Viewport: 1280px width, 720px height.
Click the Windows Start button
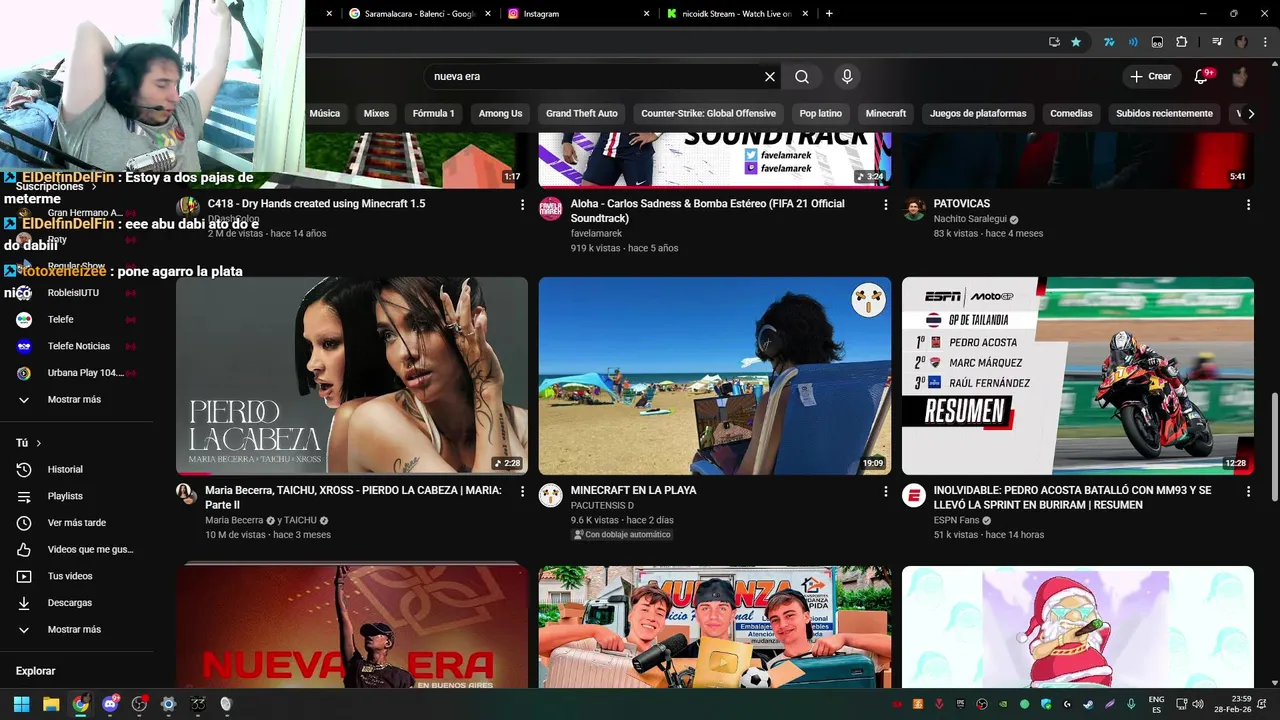(x=21, y=704)
